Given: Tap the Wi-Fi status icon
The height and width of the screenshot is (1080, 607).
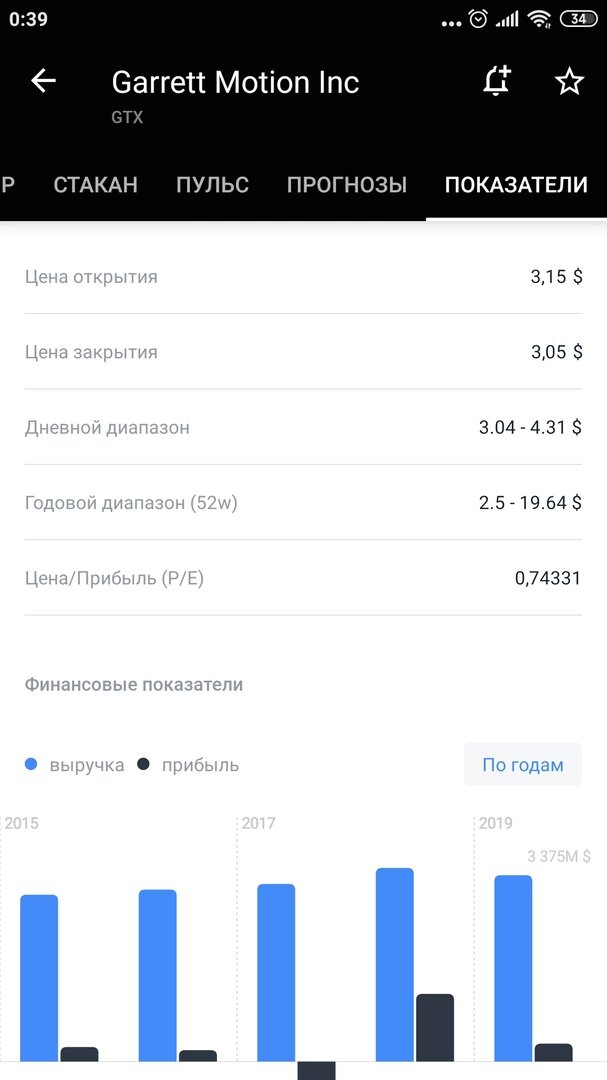Looking at the screenshot, I should click(539, 19).
